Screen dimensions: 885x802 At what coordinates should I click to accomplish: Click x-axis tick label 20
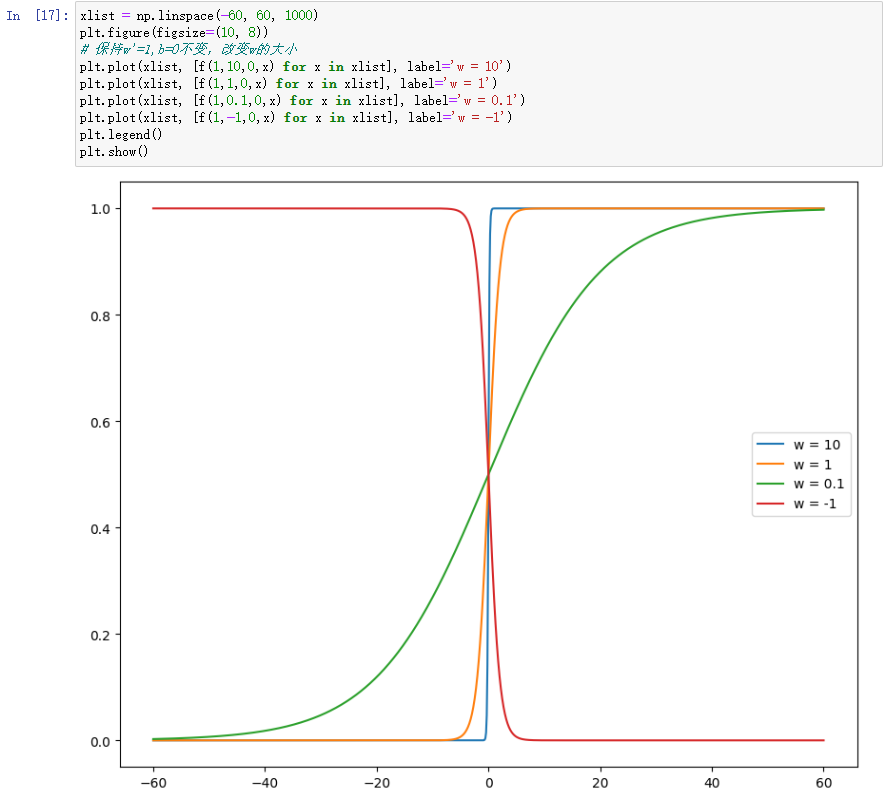tap(600, 783)
